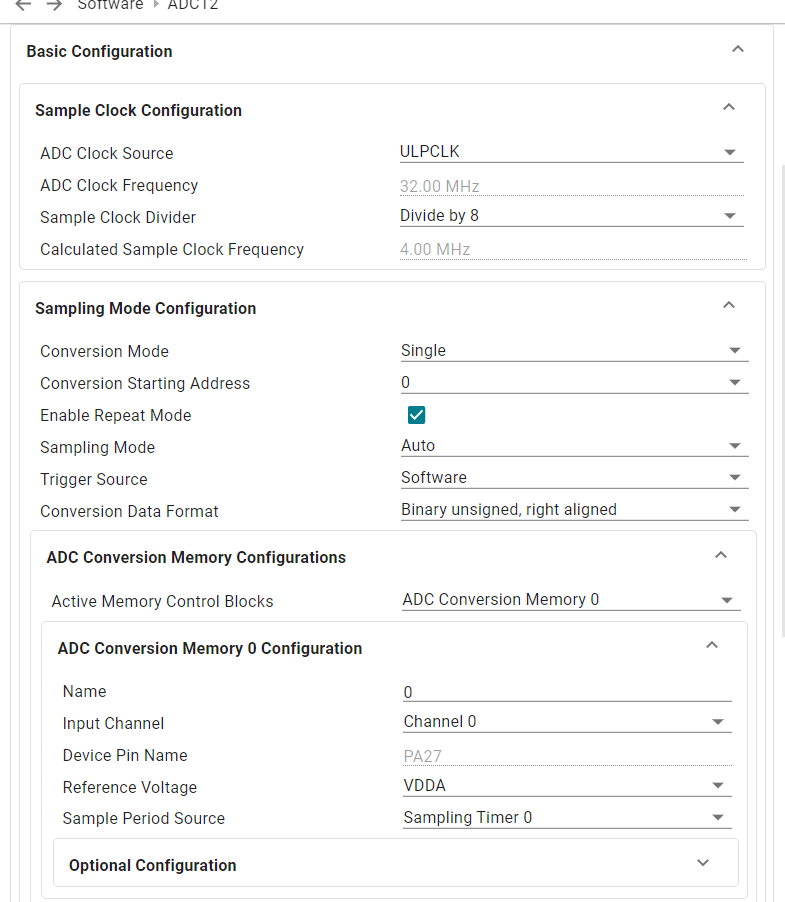The image size is (785, 902).
Task: Click the Conversion Data Format label
Action: (129, 511)
